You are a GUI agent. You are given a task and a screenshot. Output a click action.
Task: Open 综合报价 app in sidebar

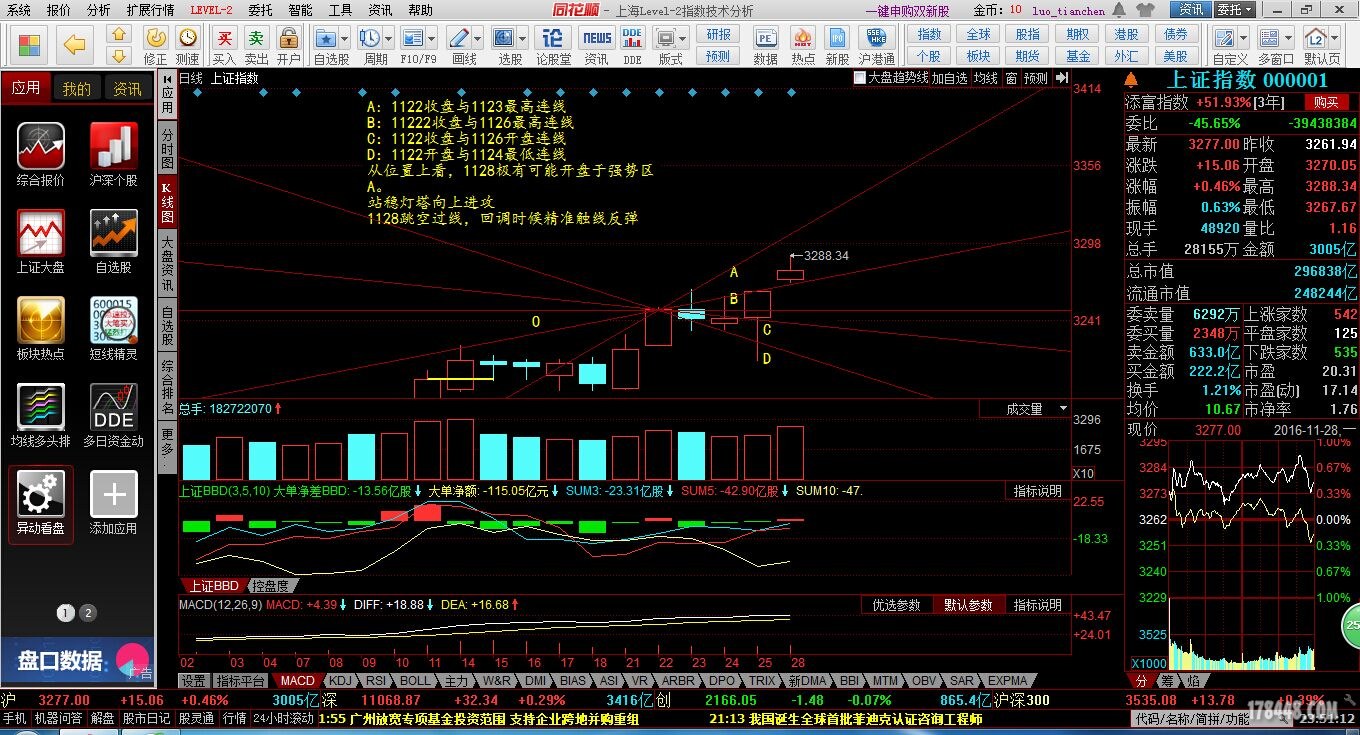(41, 155)
